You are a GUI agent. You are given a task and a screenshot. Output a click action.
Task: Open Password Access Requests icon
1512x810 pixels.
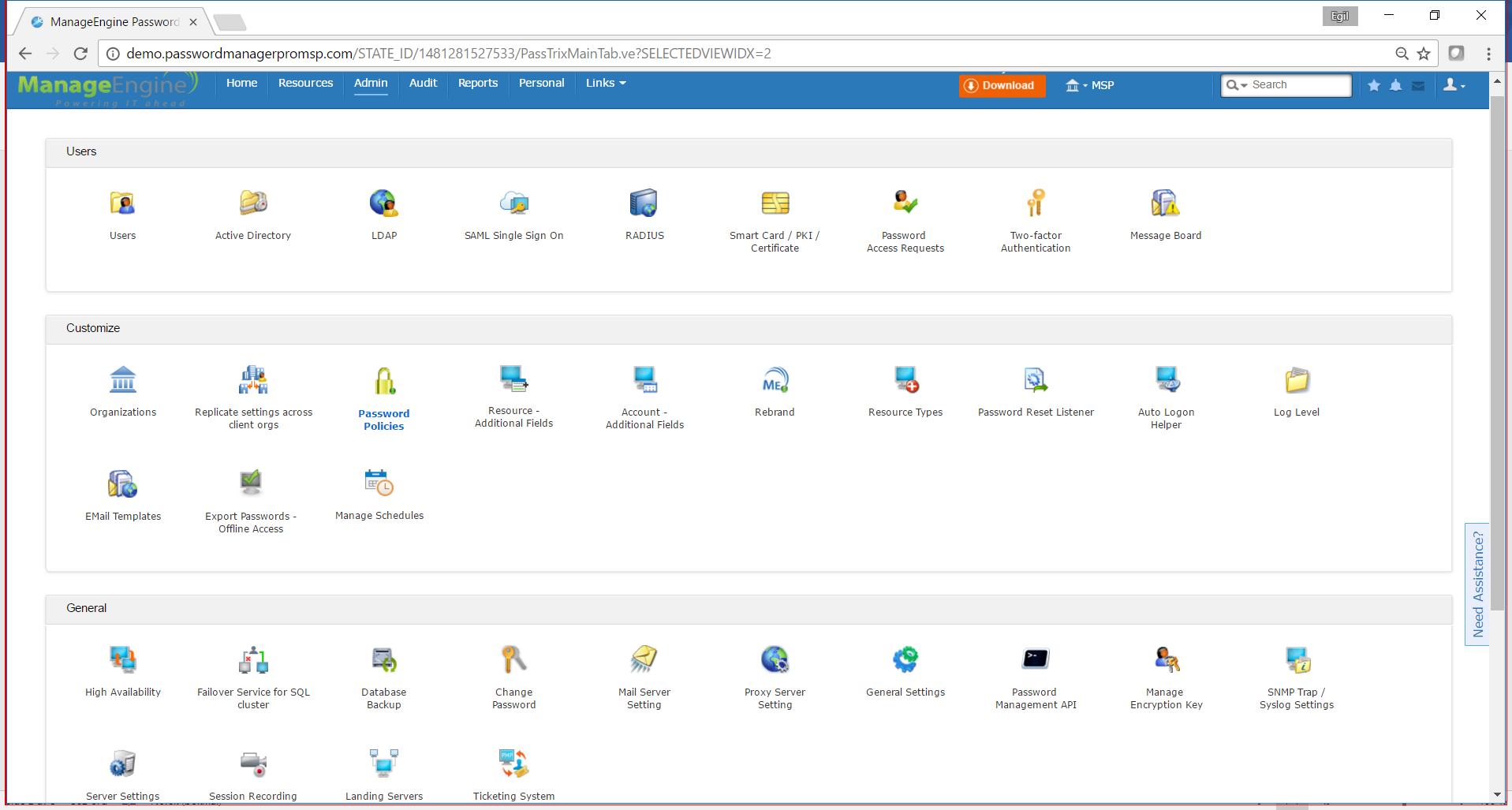[x=905, y=202]
